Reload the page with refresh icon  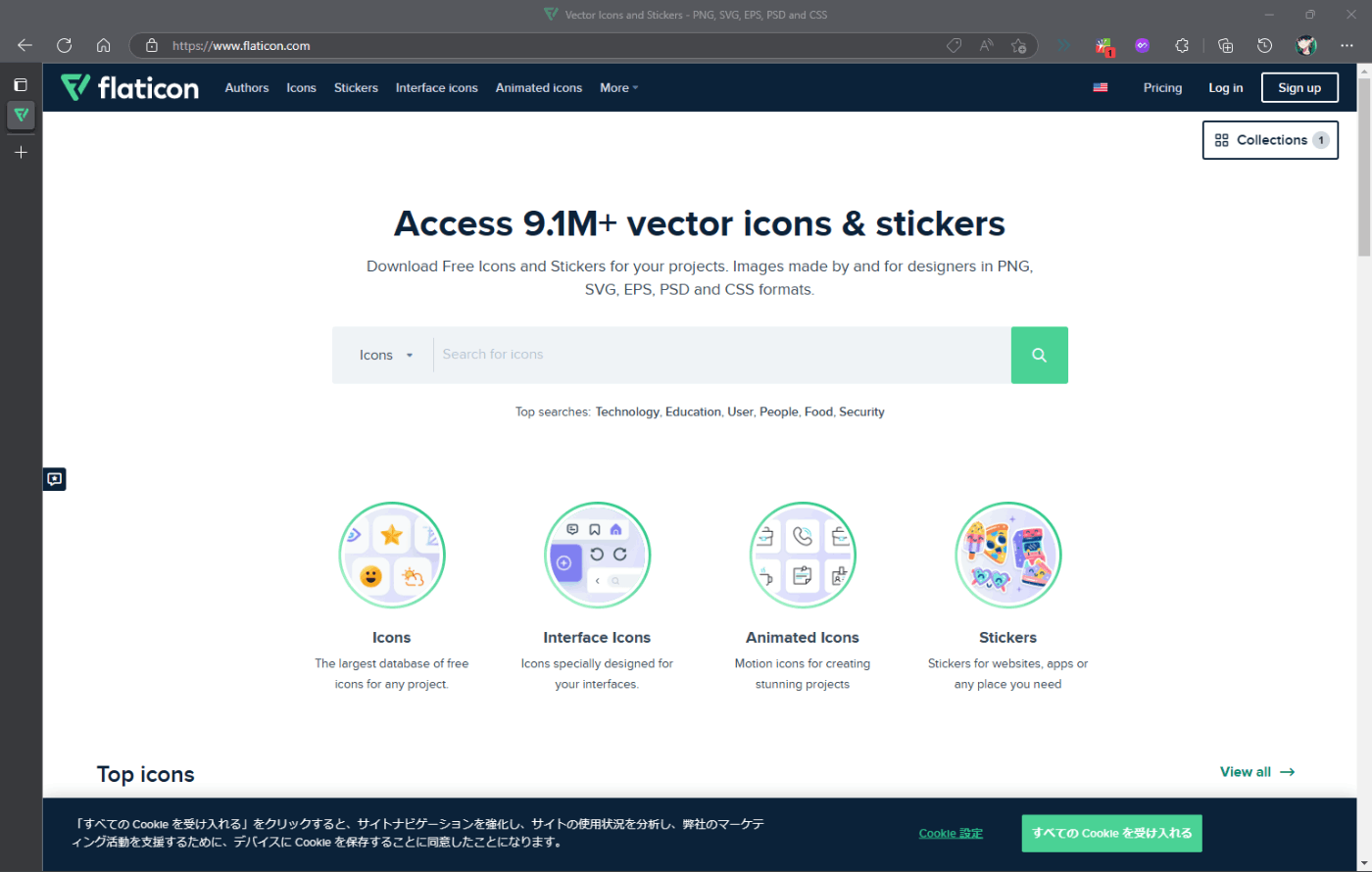(x=65, y=45)
